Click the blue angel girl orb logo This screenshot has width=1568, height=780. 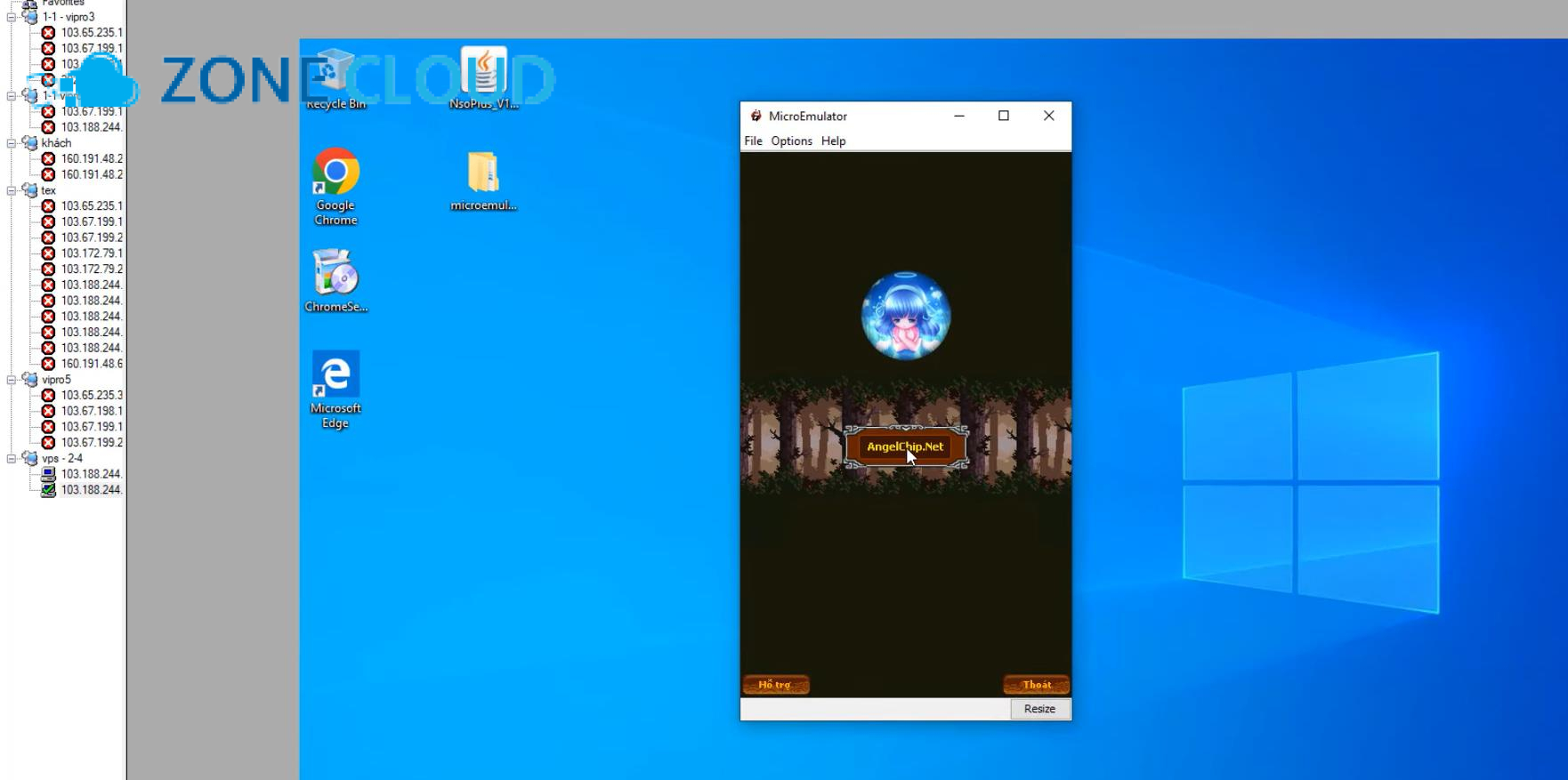click(906, 316)
